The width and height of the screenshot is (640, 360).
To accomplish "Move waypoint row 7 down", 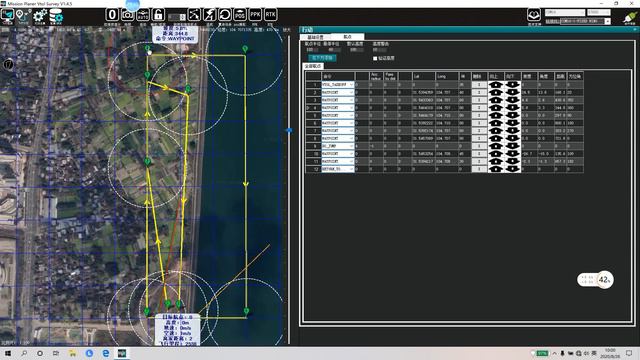I will pos(513,131).
